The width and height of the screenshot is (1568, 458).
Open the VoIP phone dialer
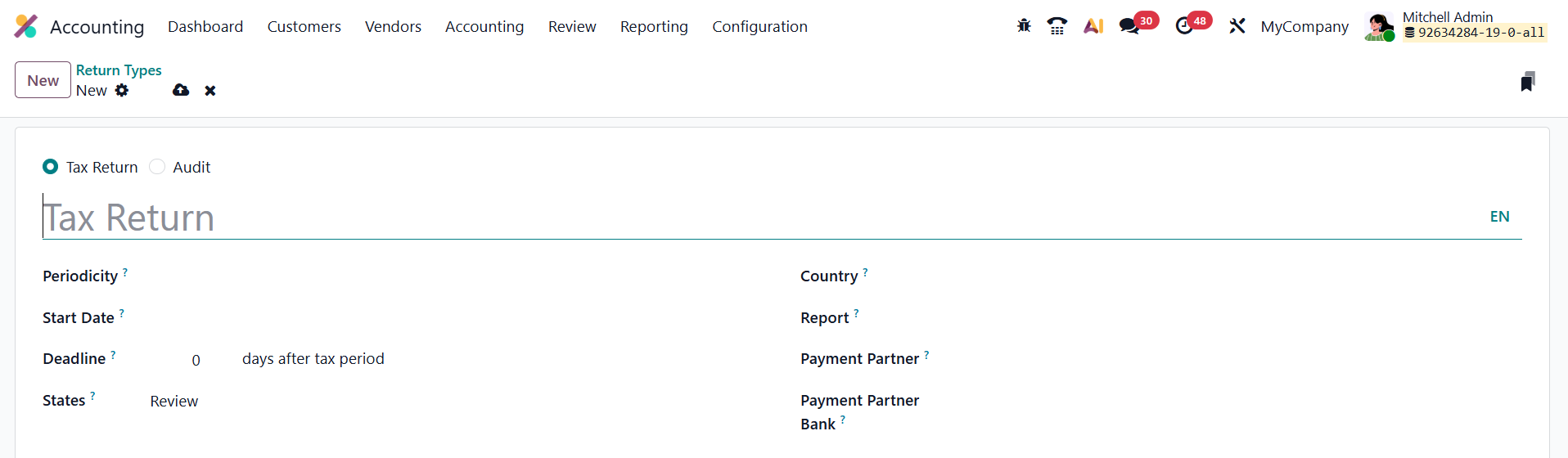[x=1057, y=26]
